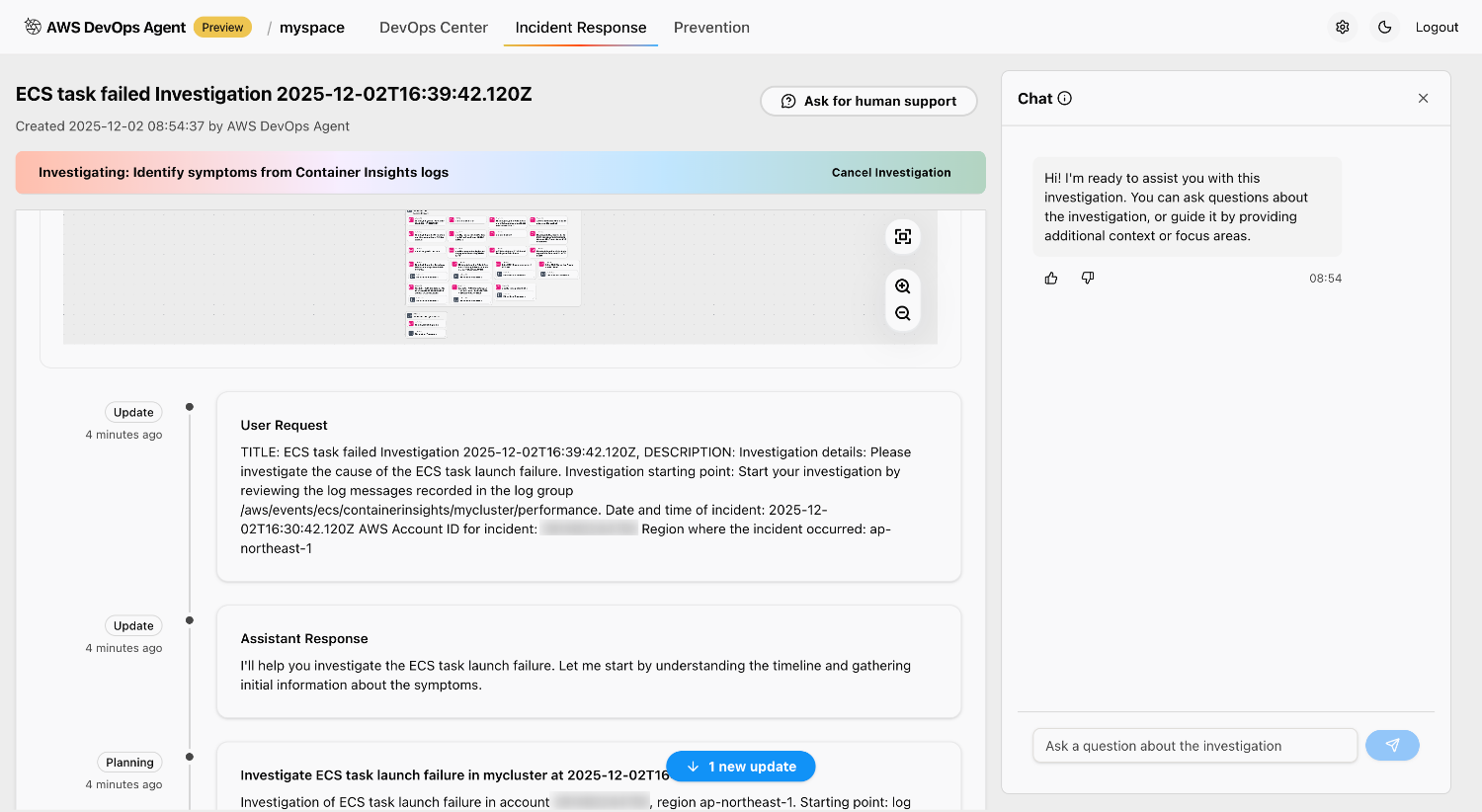This screenshot has width=1482, height=812.
Task: Open settings via the gear icon
Action: point(1343,28)
